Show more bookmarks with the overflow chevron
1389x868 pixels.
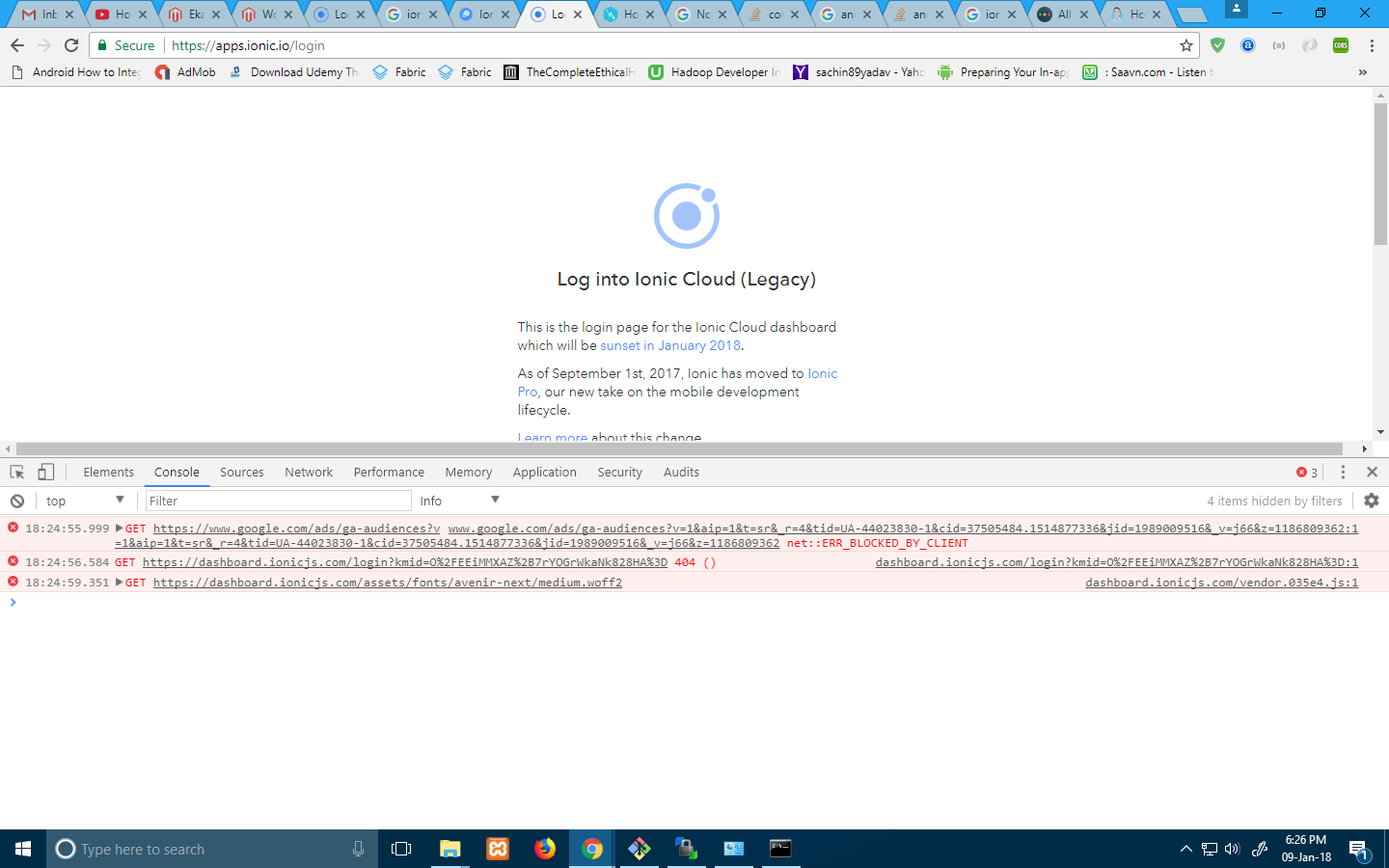pos(1362,72)
